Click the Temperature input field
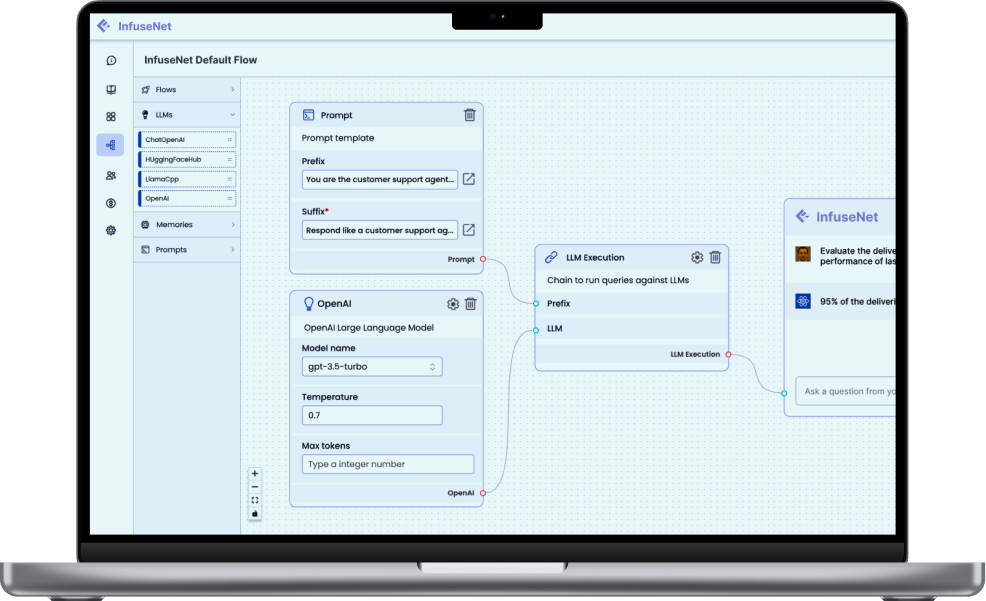The width and height of the screenshot is (986, 601). pyautogui.click(x=372, y=416)
